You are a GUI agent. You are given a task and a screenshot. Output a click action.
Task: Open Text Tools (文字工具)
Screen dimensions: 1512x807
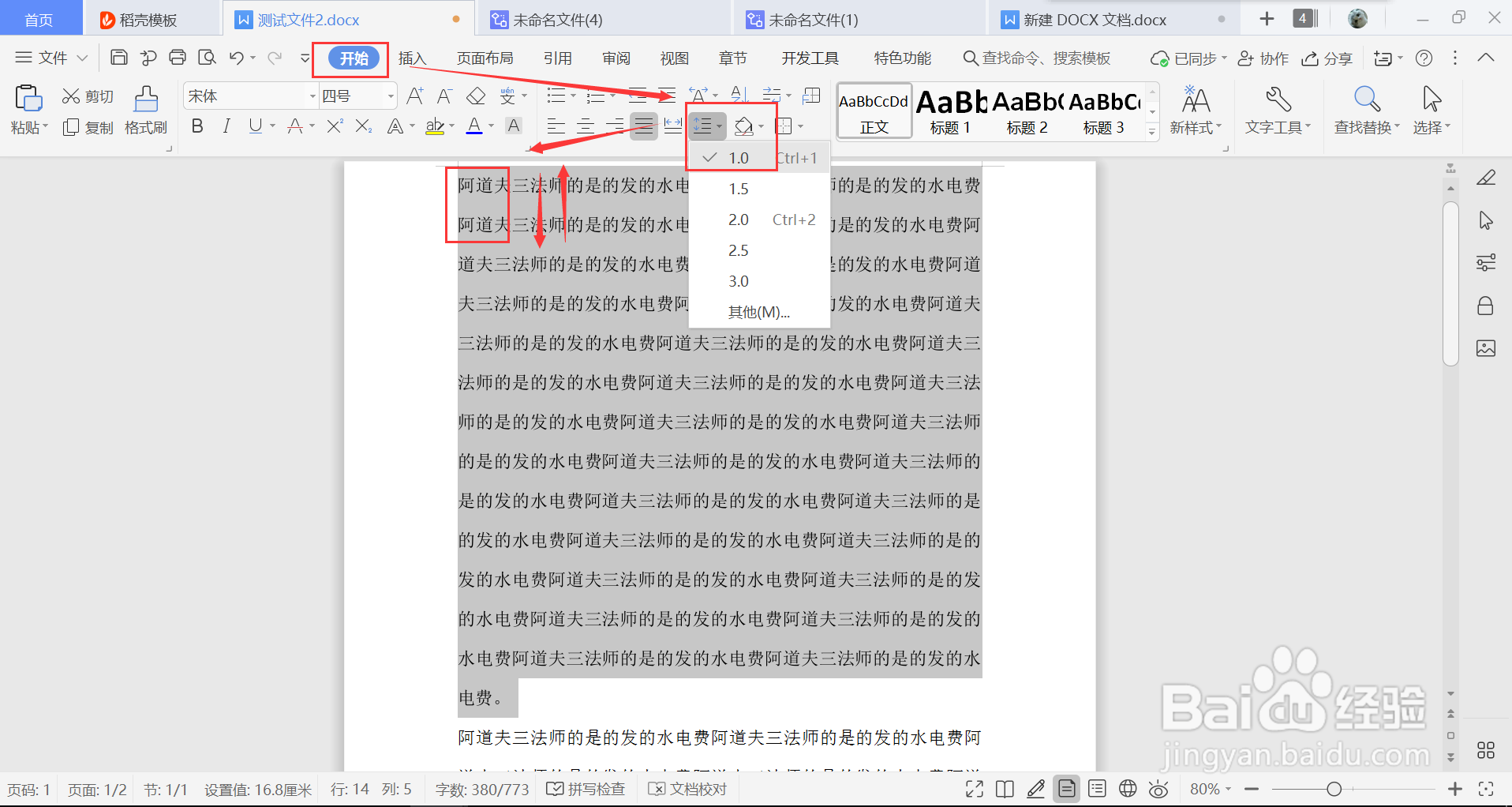(1278, 110)
